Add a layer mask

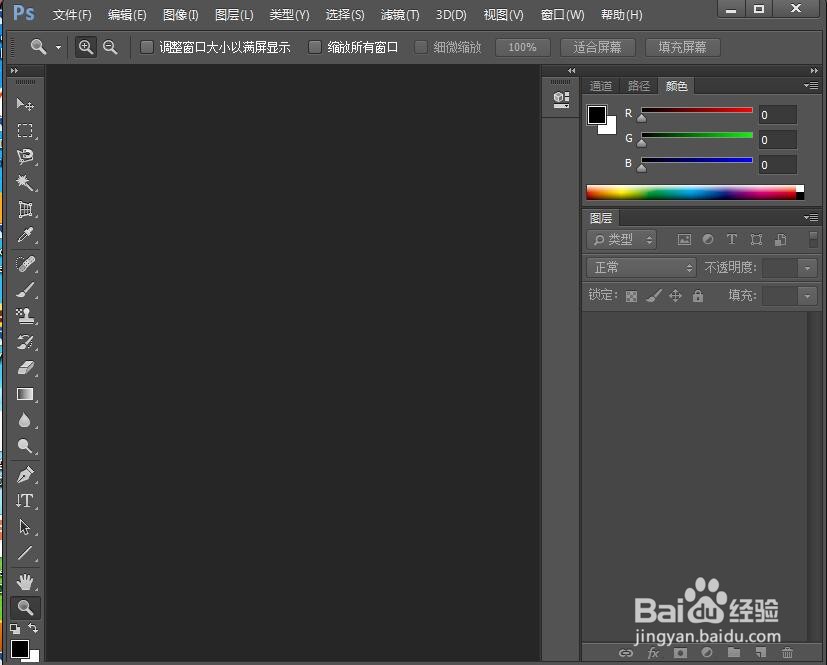coord(680,653)
